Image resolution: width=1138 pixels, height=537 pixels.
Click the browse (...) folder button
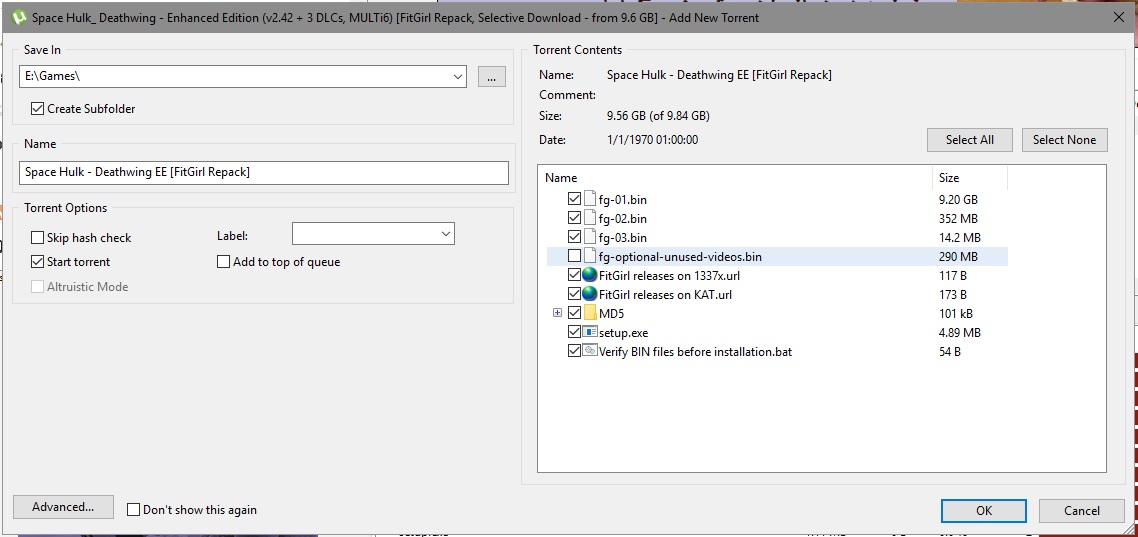[x=491, y=76]
